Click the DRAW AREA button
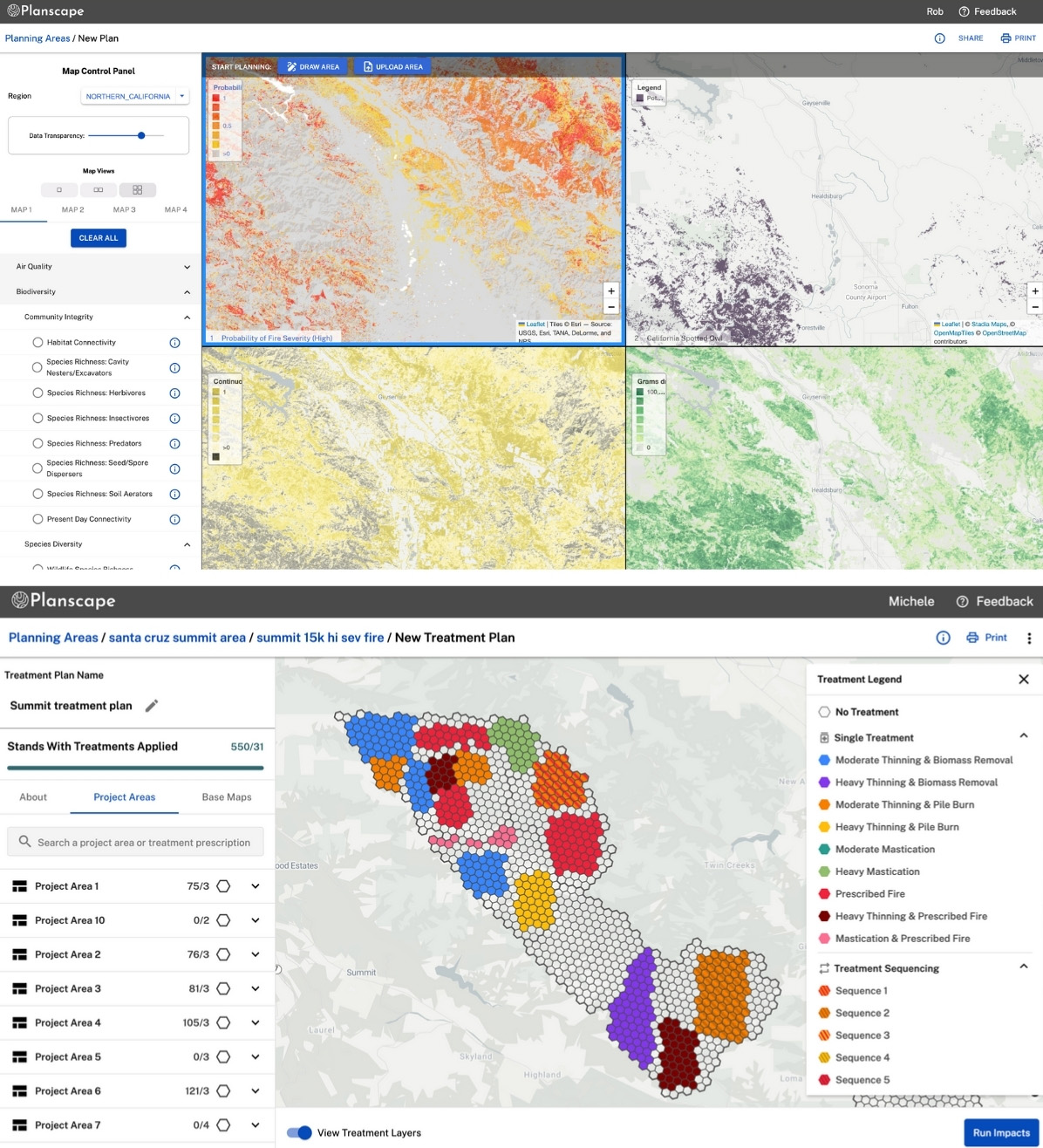1043x1148 pixels. tap(313, 67)
